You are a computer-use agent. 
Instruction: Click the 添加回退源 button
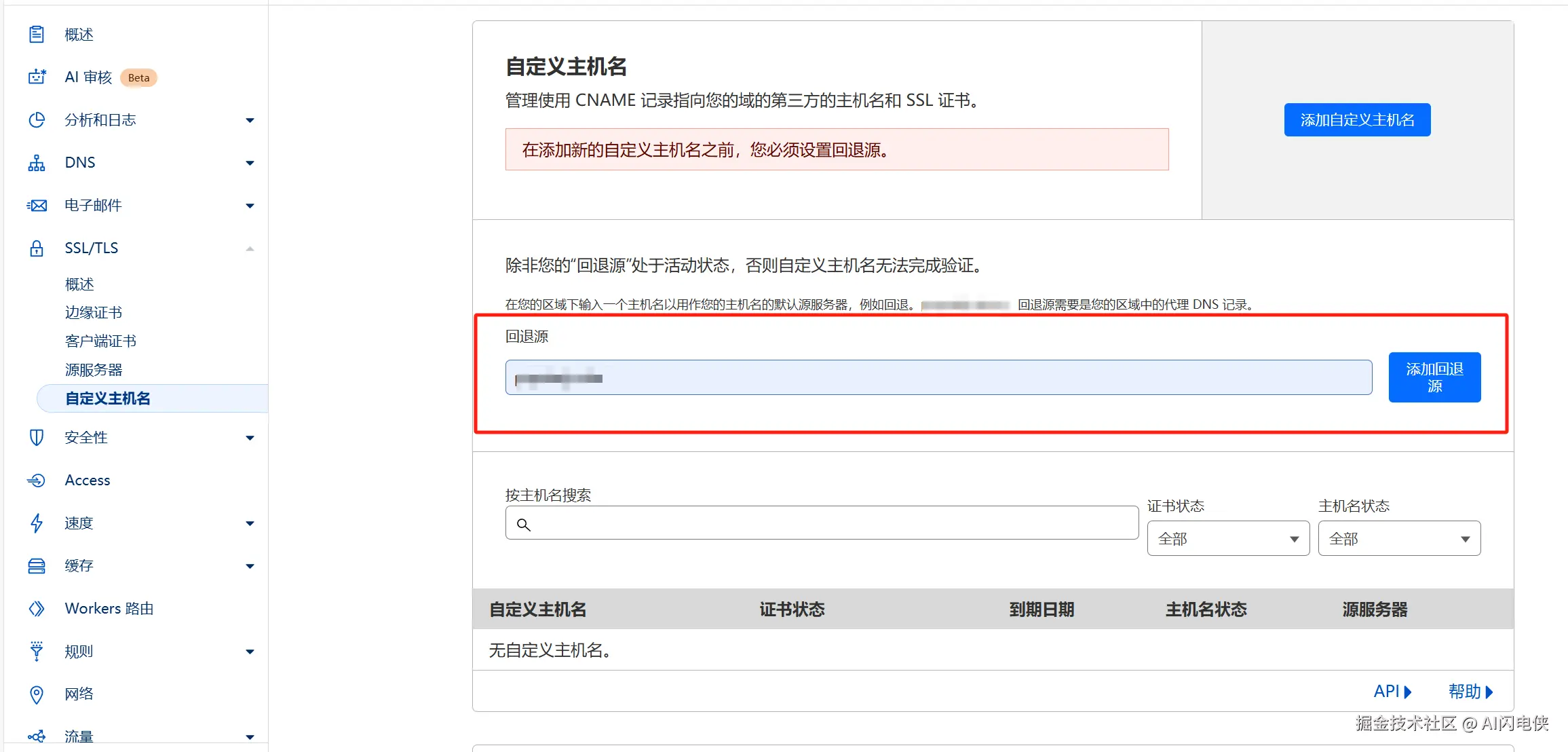pos(1434,377)
